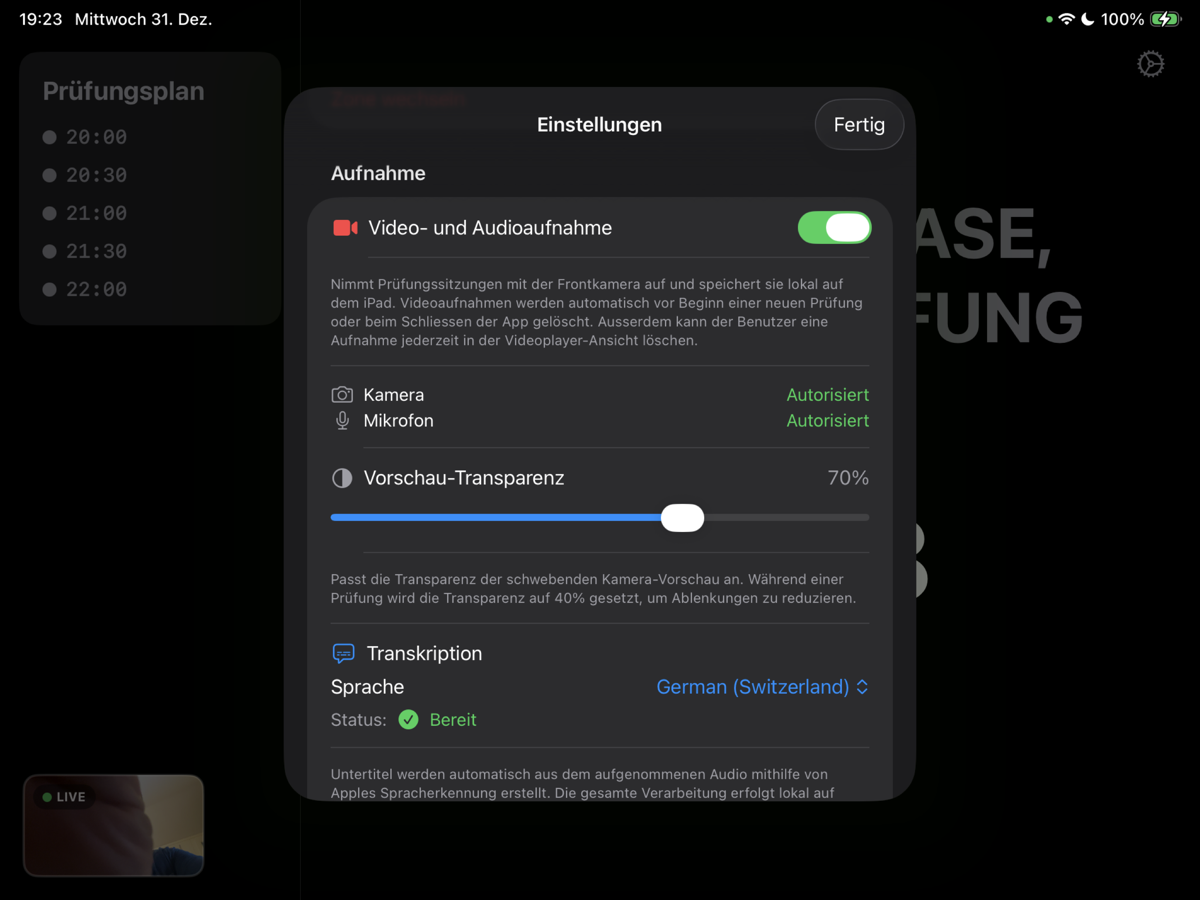
Task: Click the LIVE indicator badge
Action: tap(64, 797)
